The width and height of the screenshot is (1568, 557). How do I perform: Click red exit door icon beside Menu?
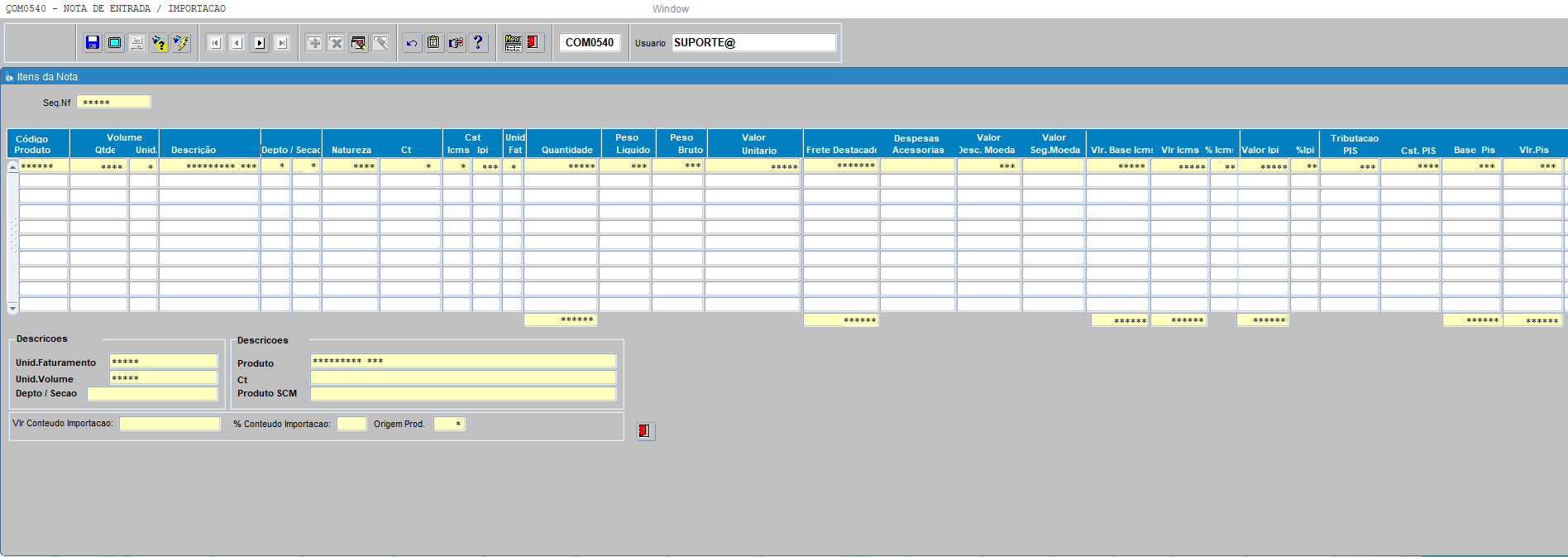[x=533, y=43]
